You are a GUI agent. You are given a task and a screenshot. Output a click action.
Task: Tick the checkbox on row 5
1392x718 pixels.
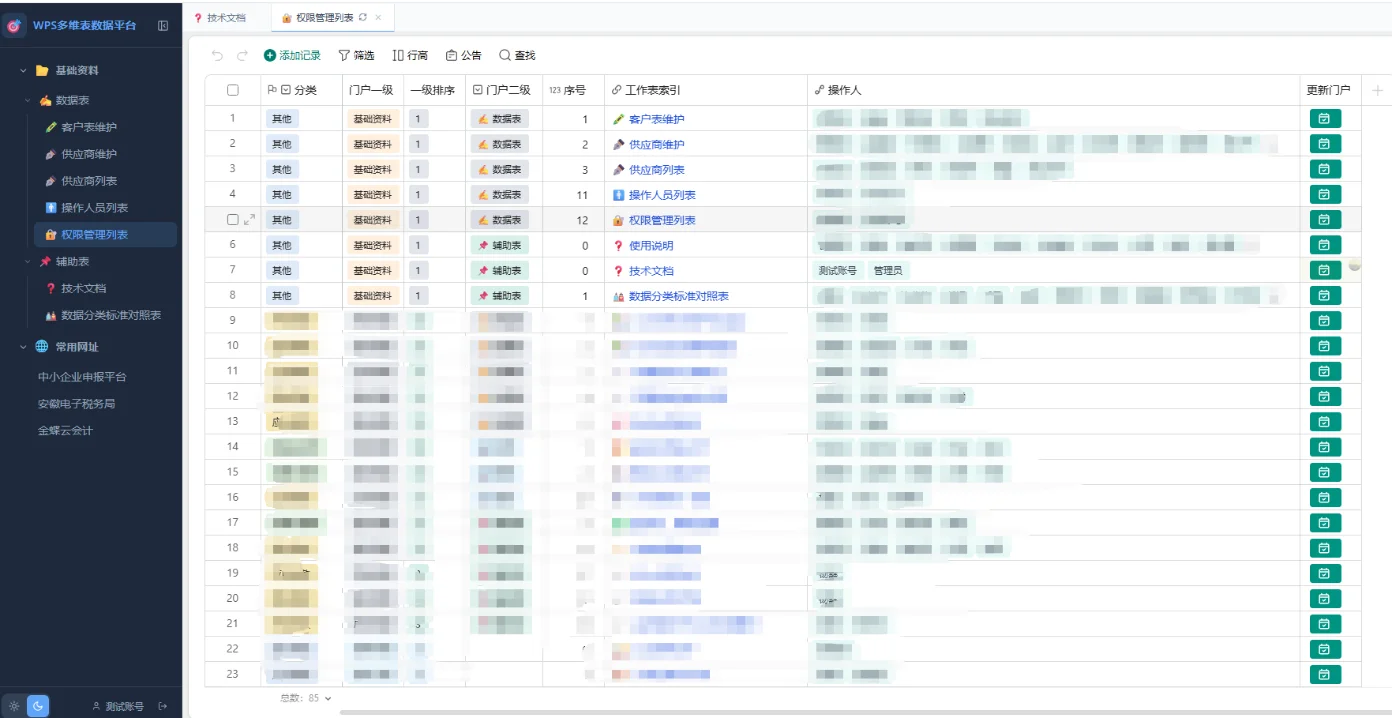[233, 219]
